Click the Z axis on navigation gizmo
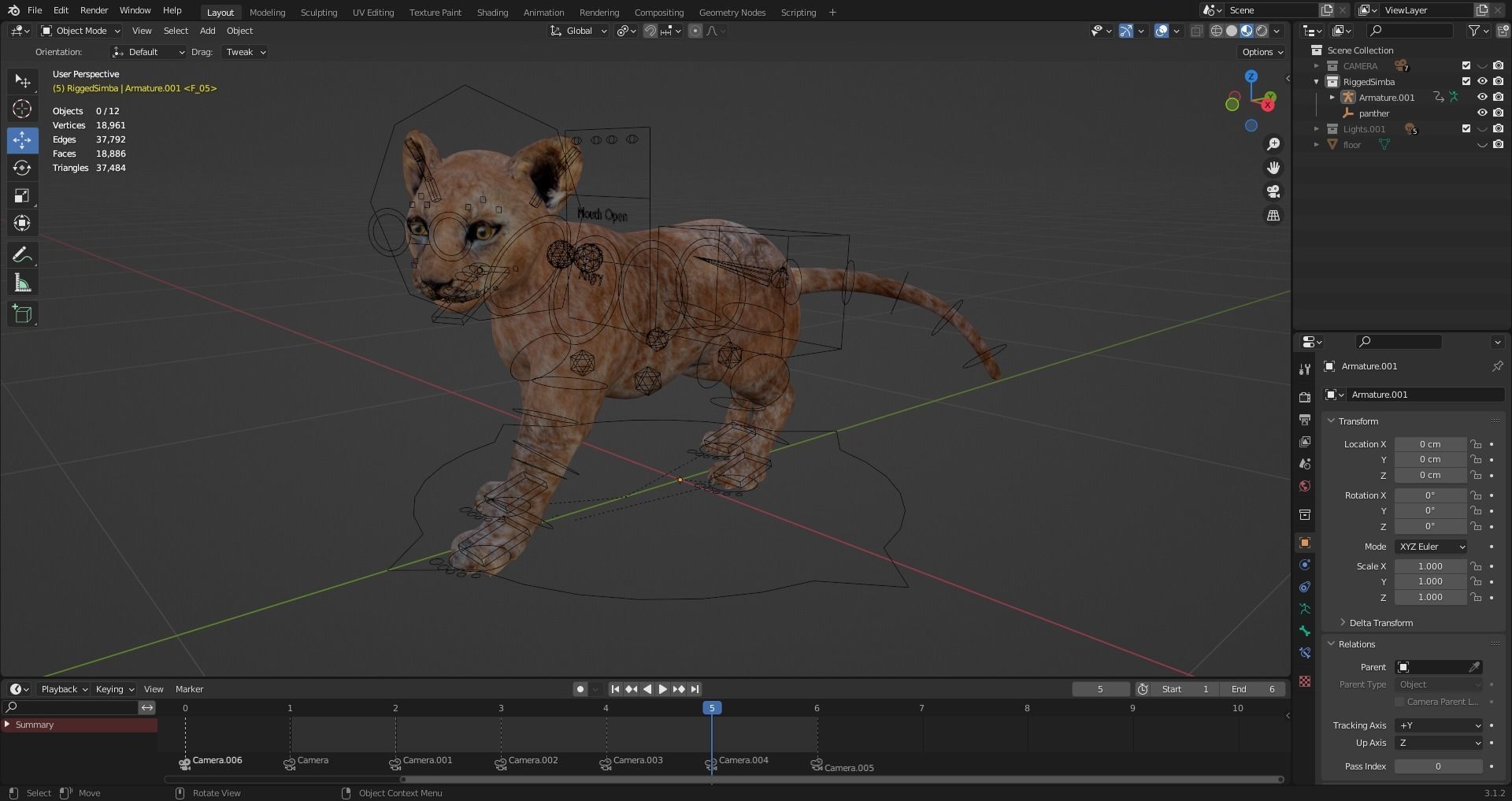Screen dimensions: 1512x801 [x=1251, y=76]
